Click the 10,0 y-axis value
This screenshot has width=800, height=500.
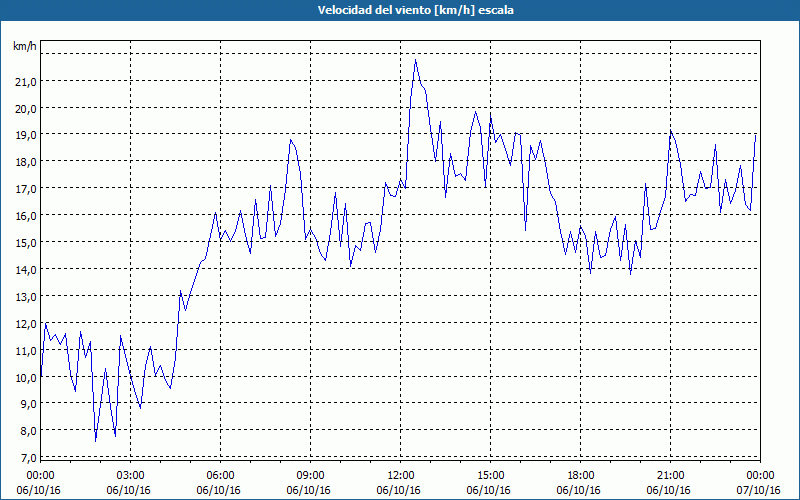click(x=26, y=378)
